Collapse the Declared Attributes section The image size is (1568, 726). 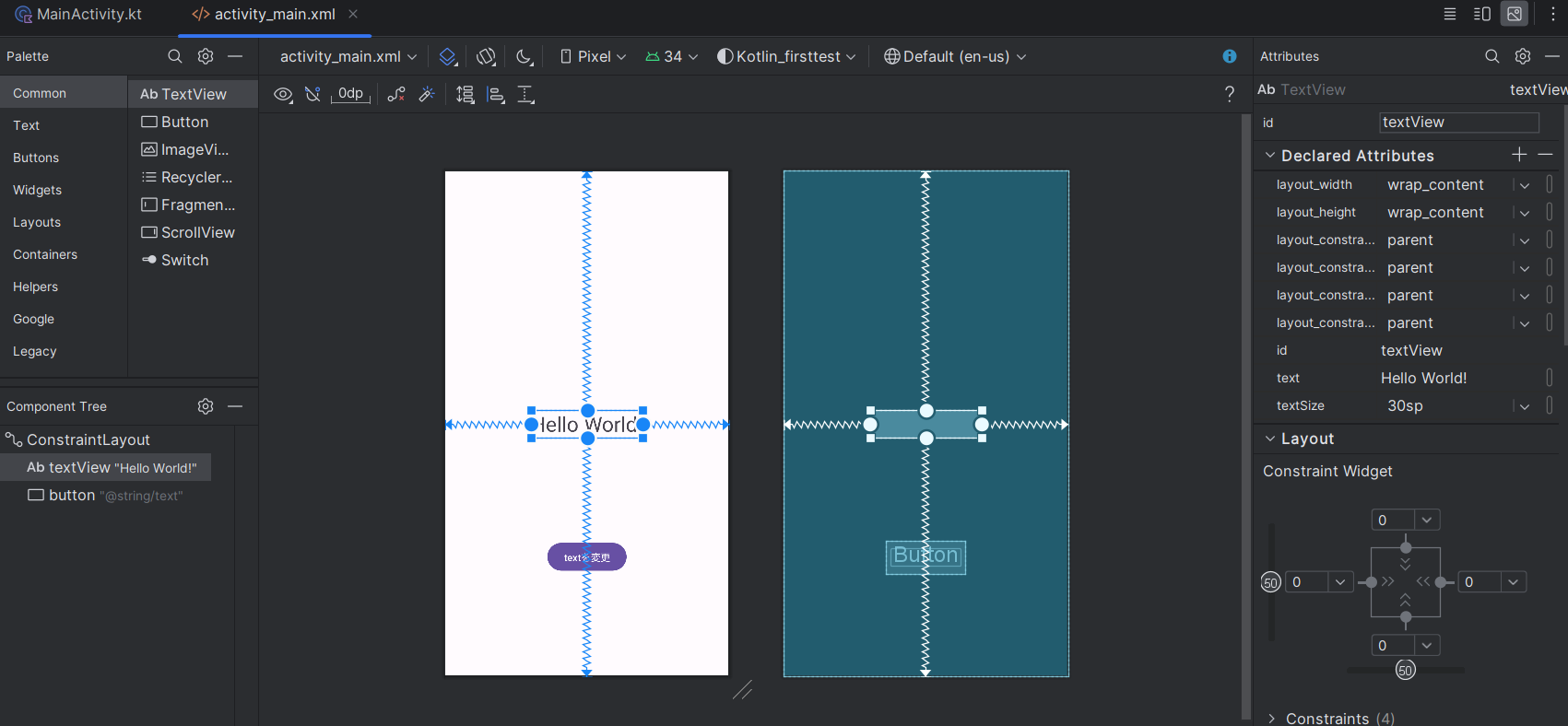click(1270, 156)
